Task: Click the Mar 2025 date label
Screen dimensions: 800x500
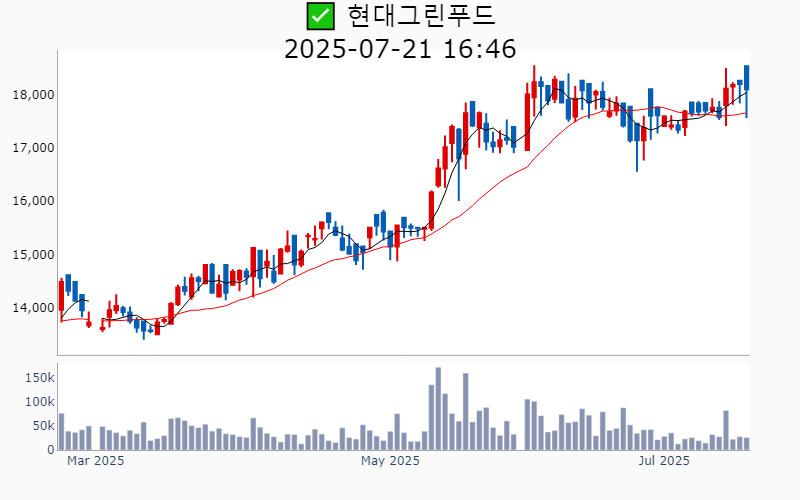Action: point(95,461)
